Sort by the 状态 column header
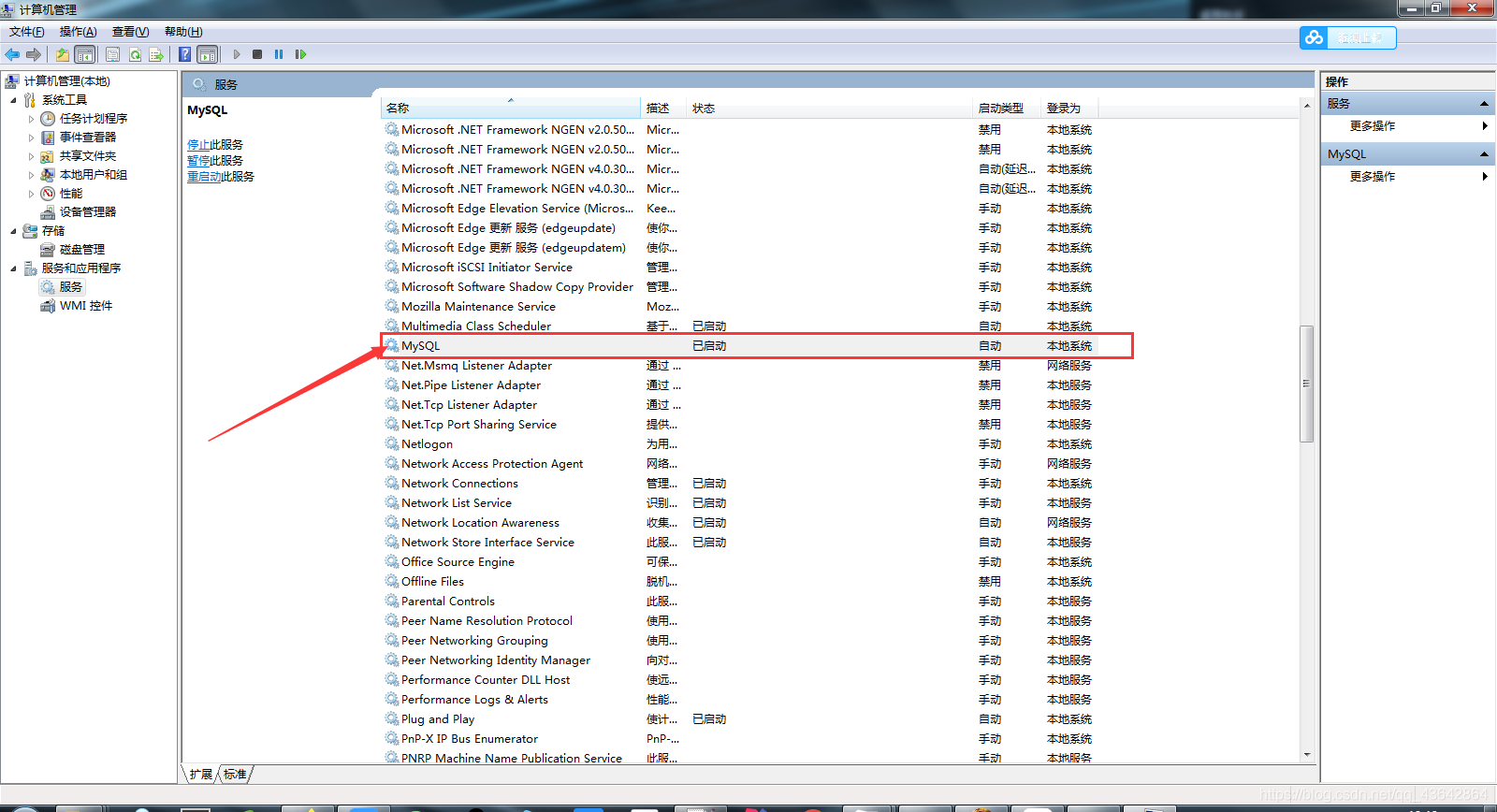 tap(830, 109)
